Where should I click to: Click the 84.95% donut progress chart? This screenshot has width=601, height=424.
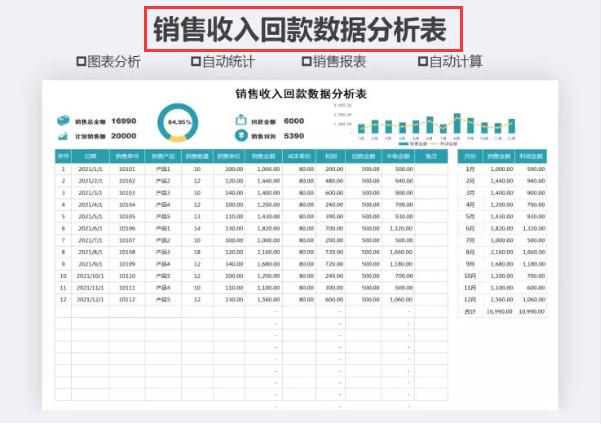pos(178,123)
